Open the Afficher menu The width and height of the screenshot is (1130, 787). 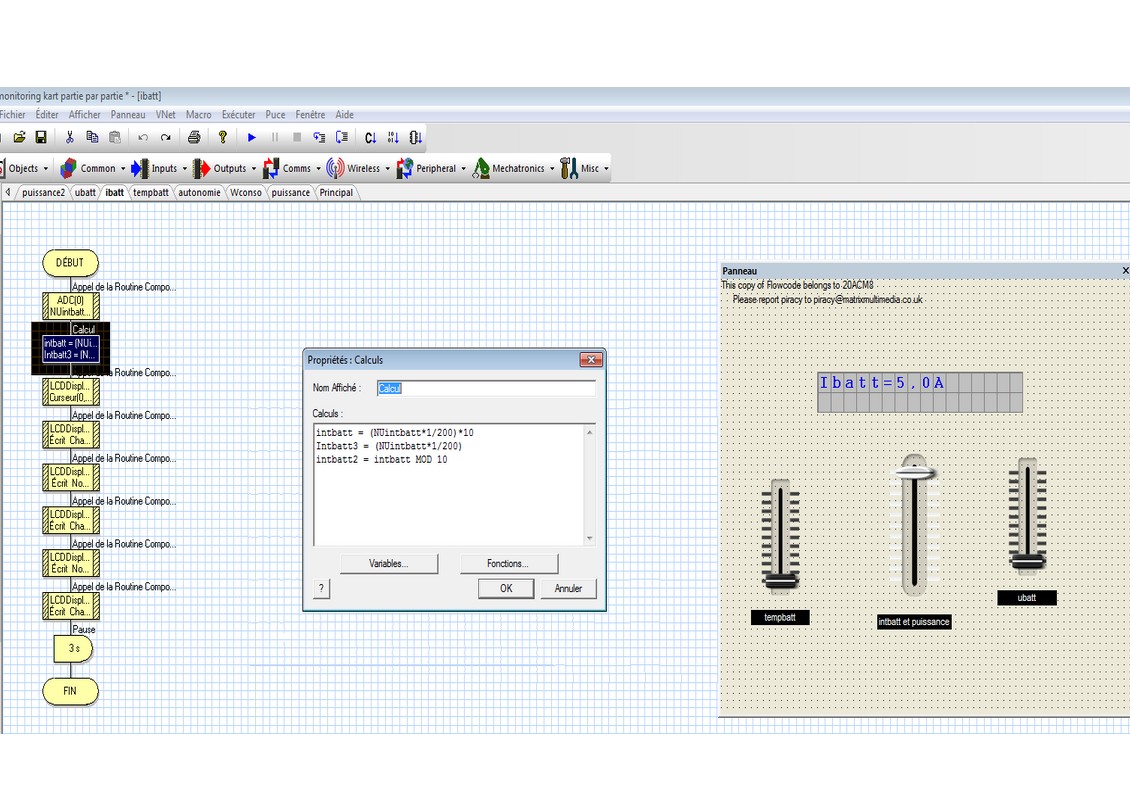(x=84, y=115)
